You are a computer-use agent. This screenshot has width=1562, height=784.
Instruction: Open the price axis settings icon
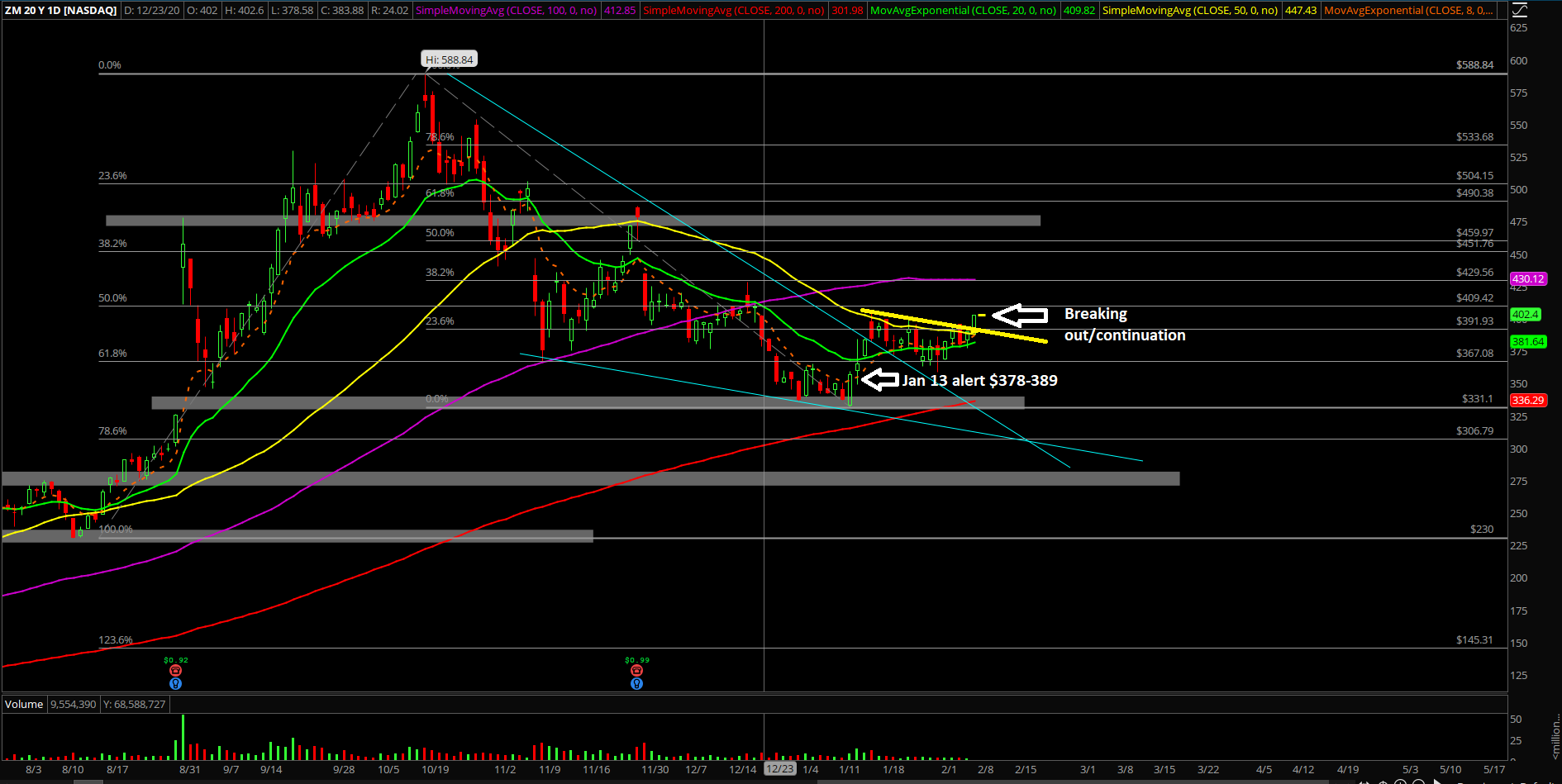pyautogui.click(x=1519, y=11)
